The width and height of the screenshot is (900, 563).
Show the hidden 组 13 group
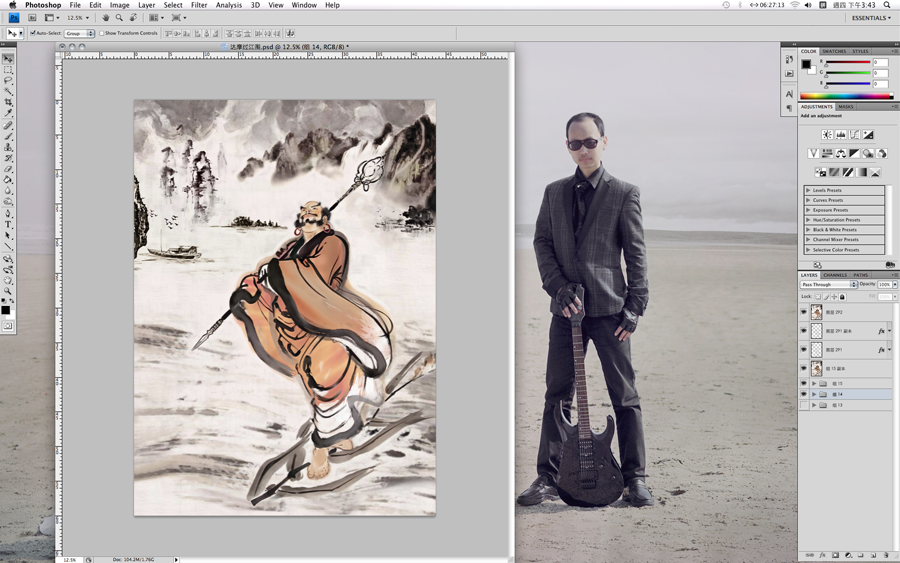click(804, 405)
